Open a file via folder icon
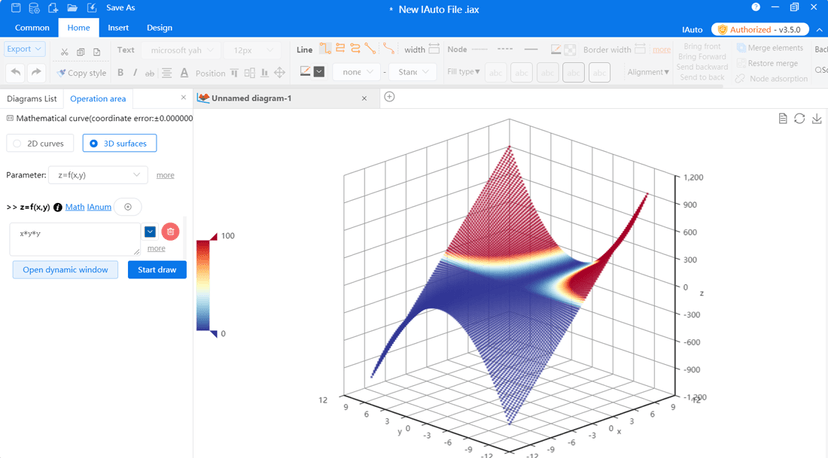 click(72, 7)
